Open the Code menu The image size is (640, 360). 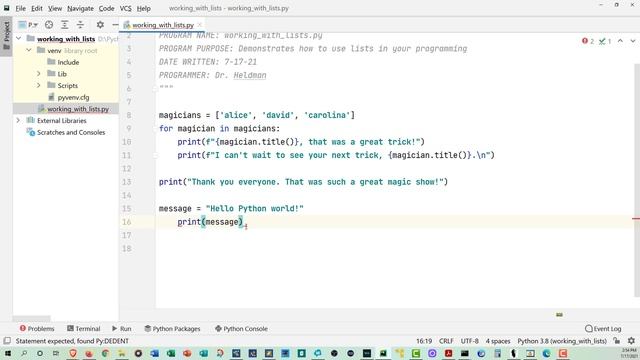[107, 8]
